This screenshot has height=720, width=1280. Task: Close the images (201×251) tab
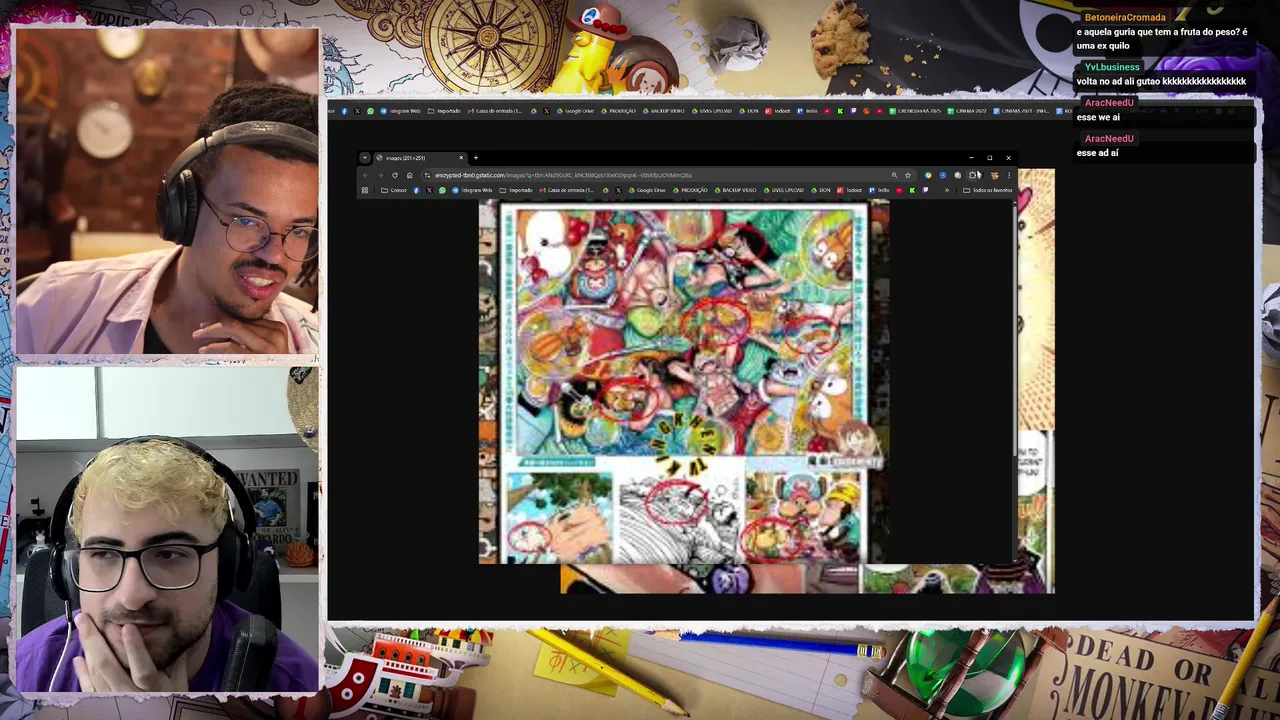click(461, 158)
